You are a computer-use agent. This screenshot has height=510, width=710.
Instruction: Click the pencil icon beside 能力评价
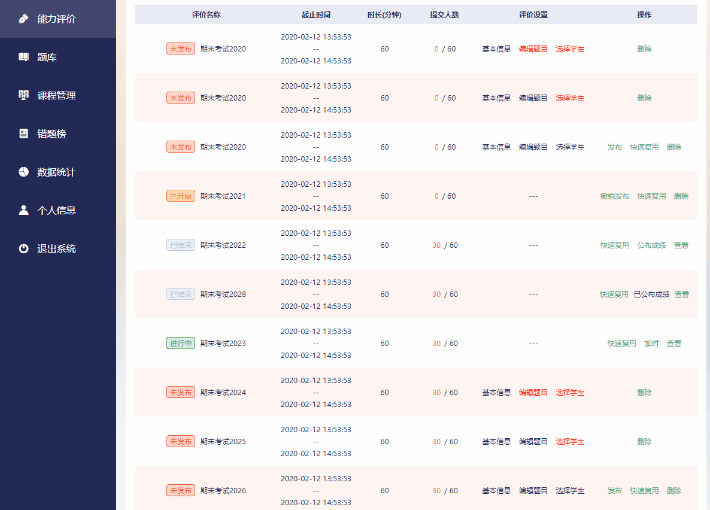[x=24, y=19]
